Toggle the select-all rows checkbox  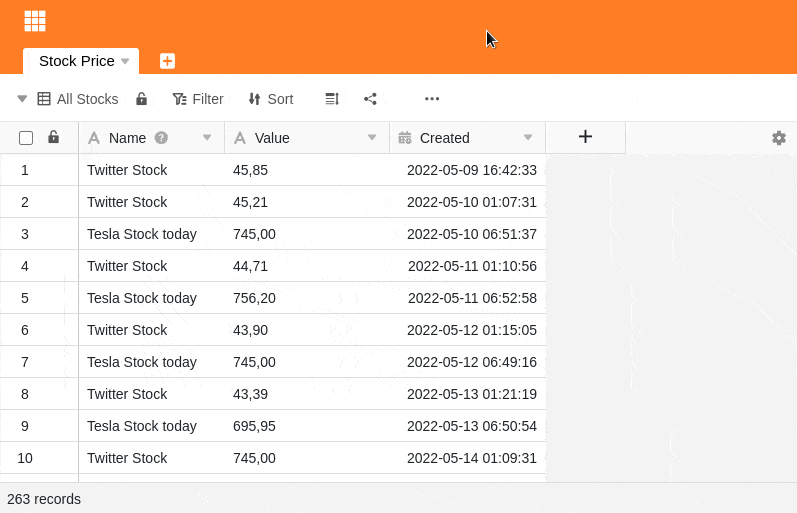coord(26,138)
